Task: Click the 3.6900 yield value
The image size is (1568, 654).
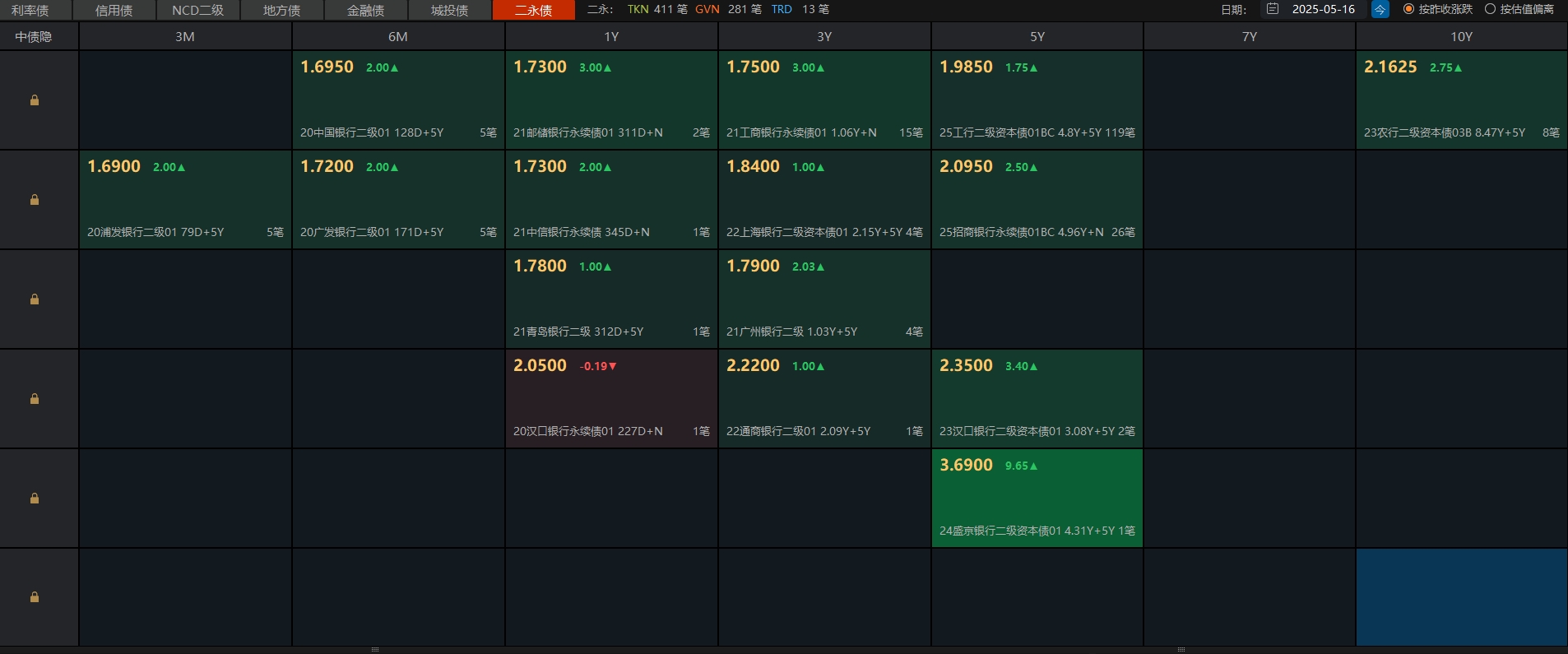Action: coord(966,465)
